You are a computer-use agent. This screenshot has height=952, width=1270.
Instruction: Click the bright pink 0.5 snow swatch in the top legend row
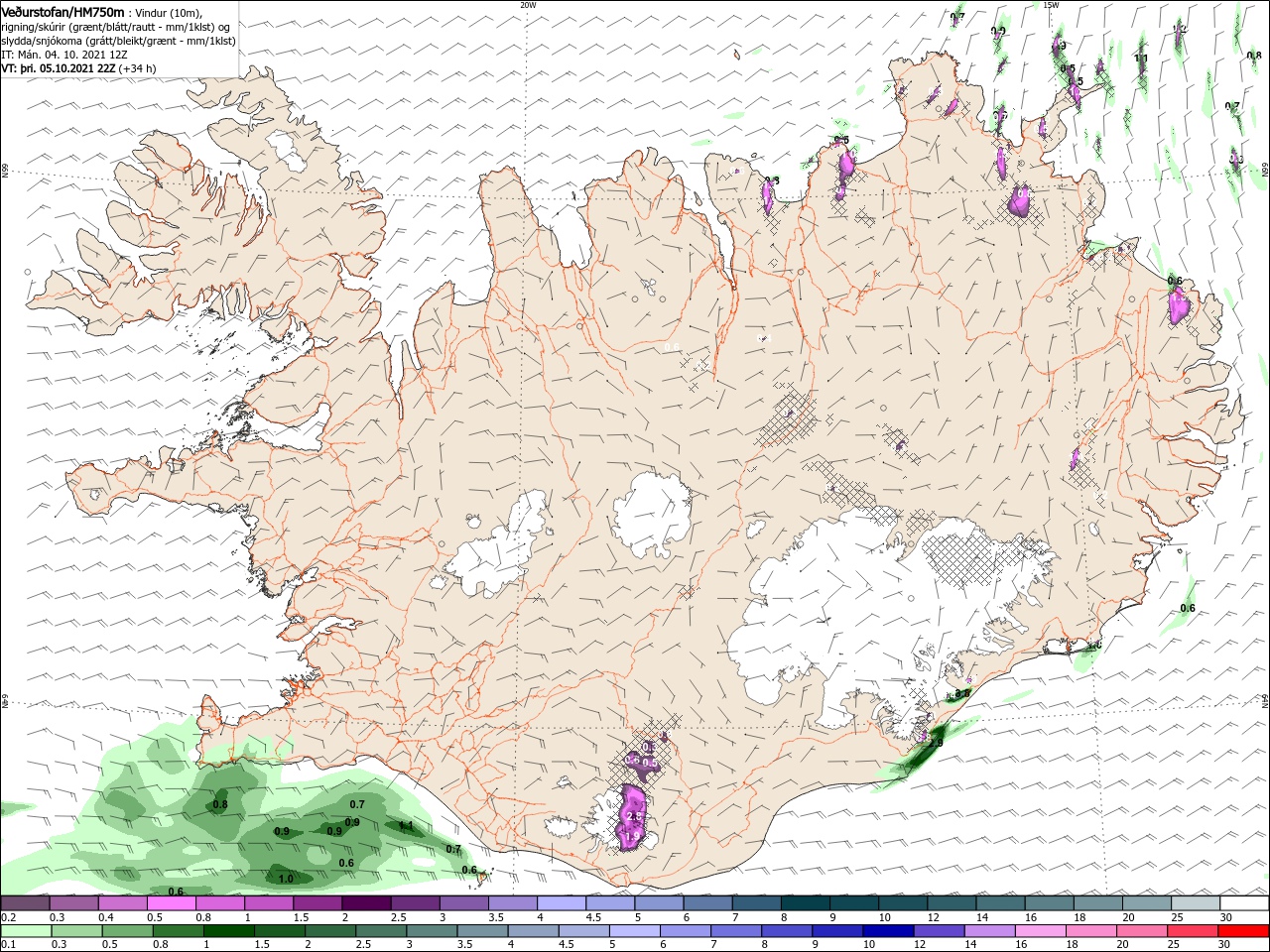[x=171, y=903]
